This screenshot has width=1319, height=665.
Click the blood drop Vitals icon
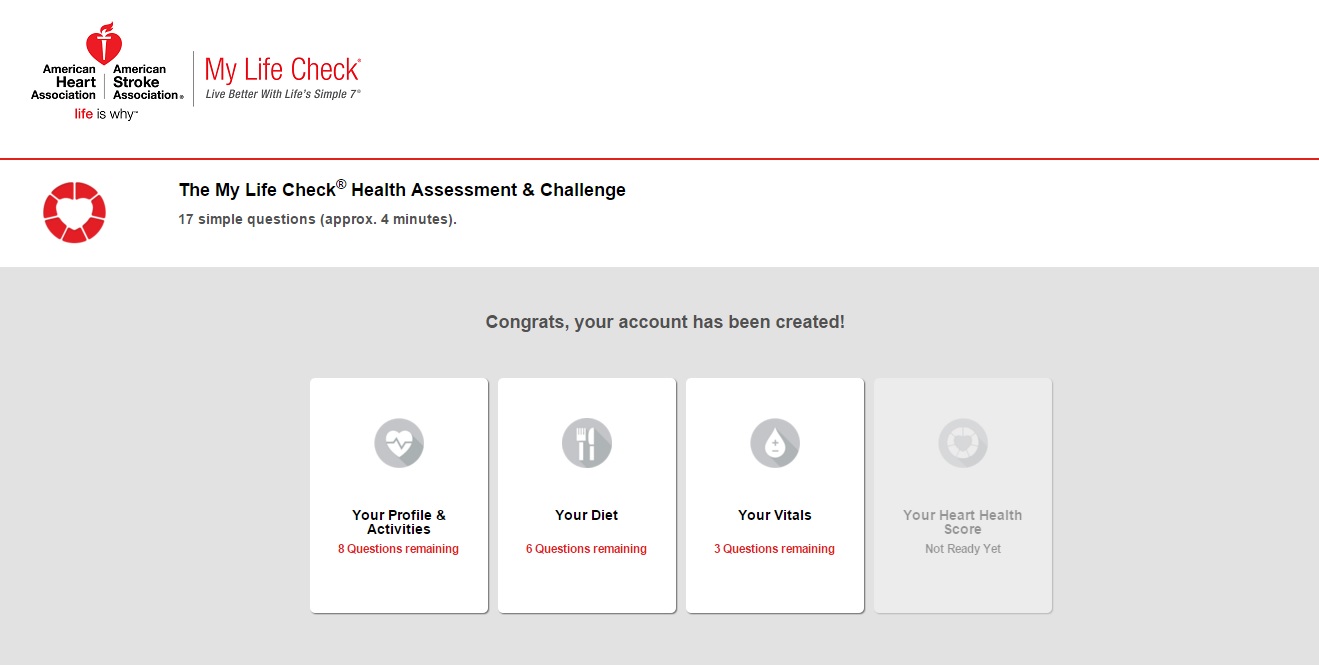point(775,443)
